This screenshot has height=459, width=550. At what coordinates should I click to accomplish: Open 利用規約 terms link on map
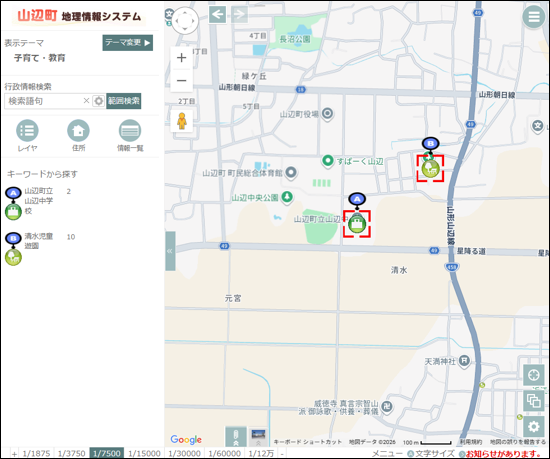(471, 442)
